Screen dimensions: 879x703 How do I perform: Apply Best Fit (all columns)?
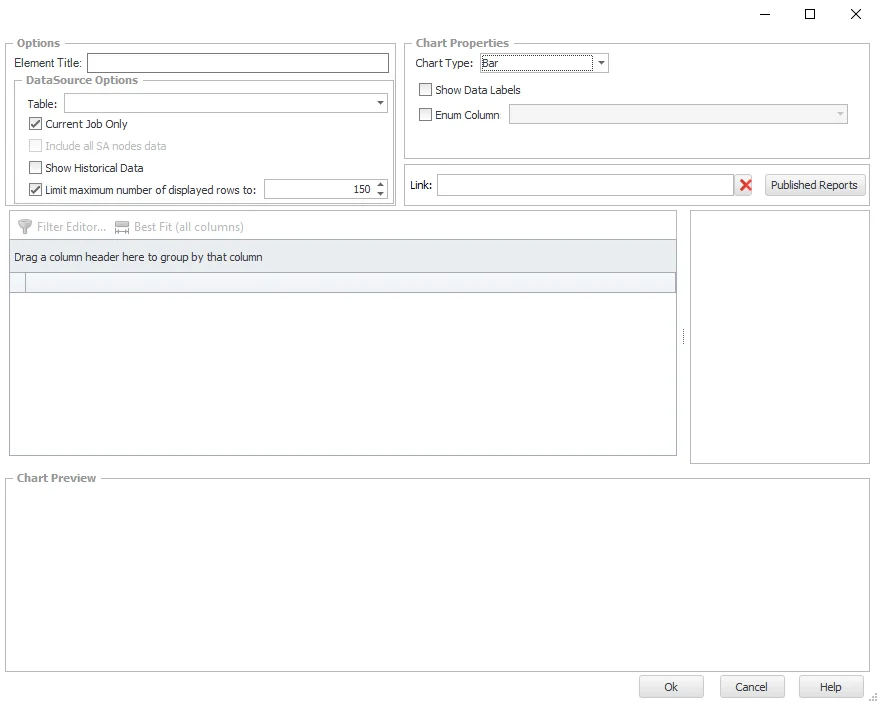point(179,227)
